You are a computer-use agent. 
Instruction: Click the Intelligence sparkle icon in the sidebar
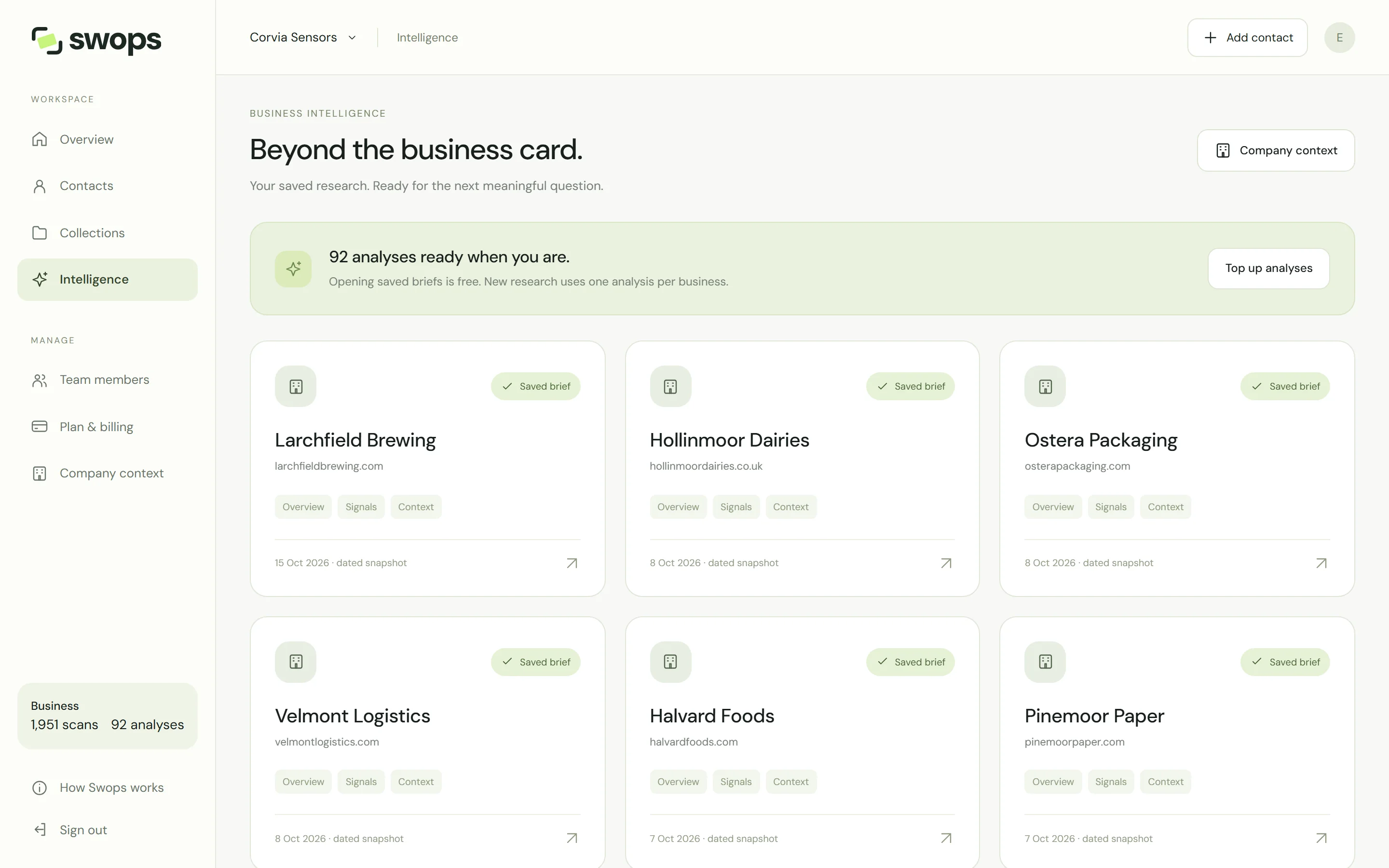[40, 279]
